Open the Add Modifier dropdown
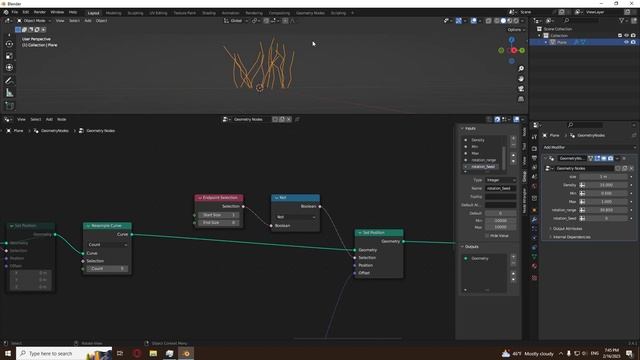640x360 pixels. pos(589,147)
